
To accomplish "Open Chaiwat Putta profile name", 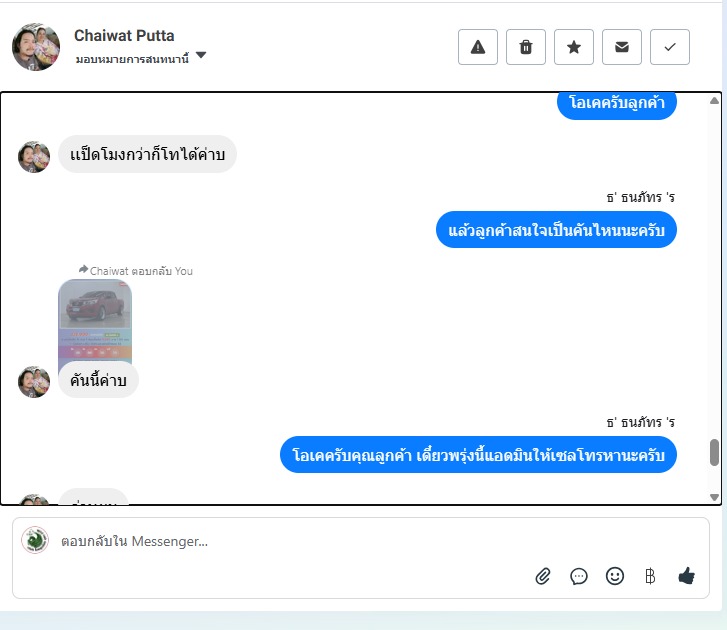I will [x=124, y=36].
